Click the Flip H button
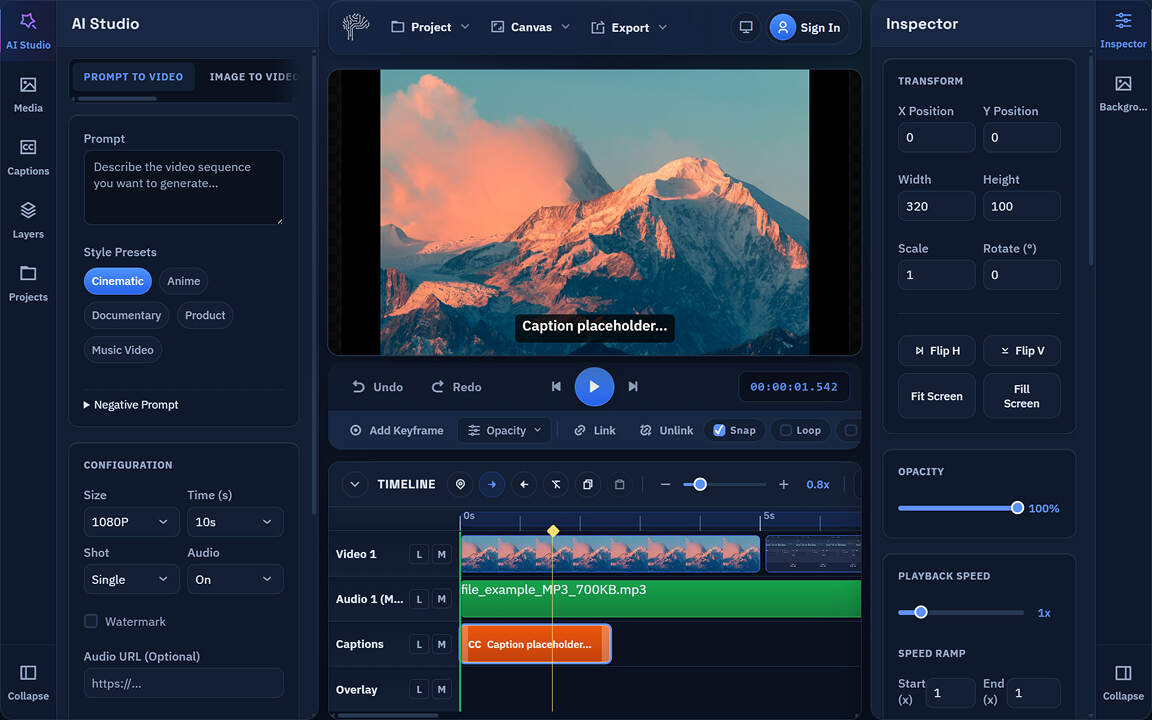 [936, 350]
